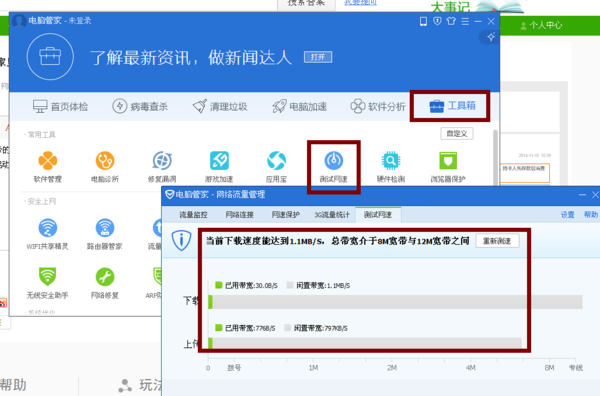Click the 电脑管家 title text
Screen dimensions: 600x396
pyautogui.click(x=44, y=20)
